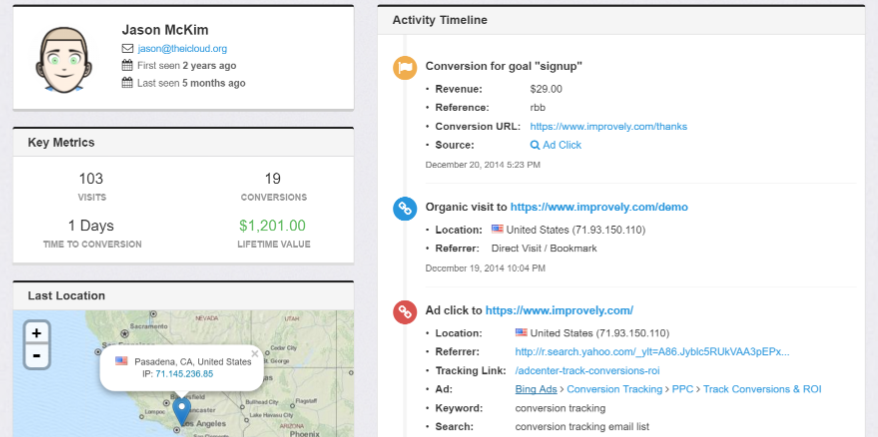
Task: Click timestamp December 20, 2014 5:23 PM
Action: pos(483,165)
